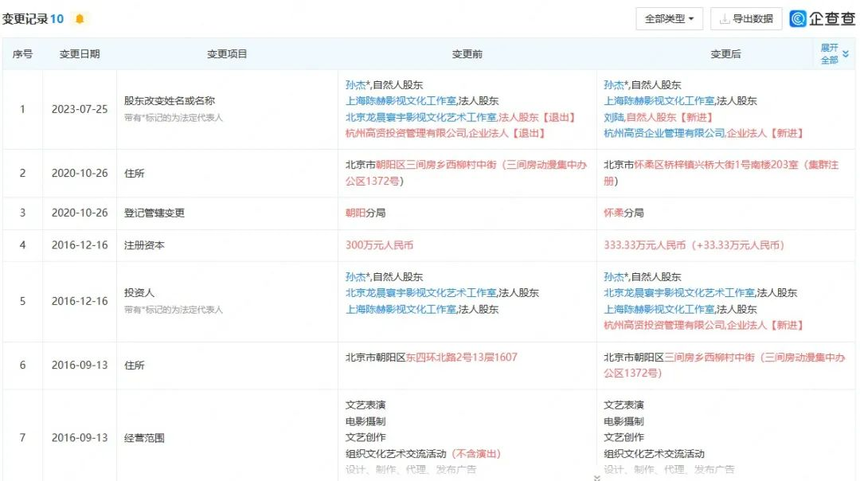The image size is (860, 481).
Task: Select the 2023-07-25 date cell
Action: [x=80, y=109]
